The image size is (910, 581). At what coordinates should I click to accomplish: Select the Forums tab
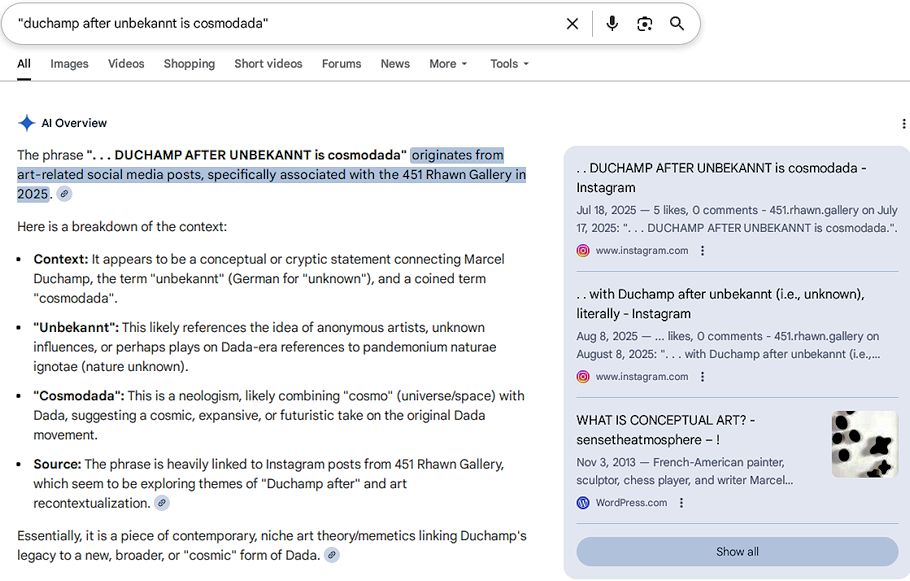pos(341,64)
